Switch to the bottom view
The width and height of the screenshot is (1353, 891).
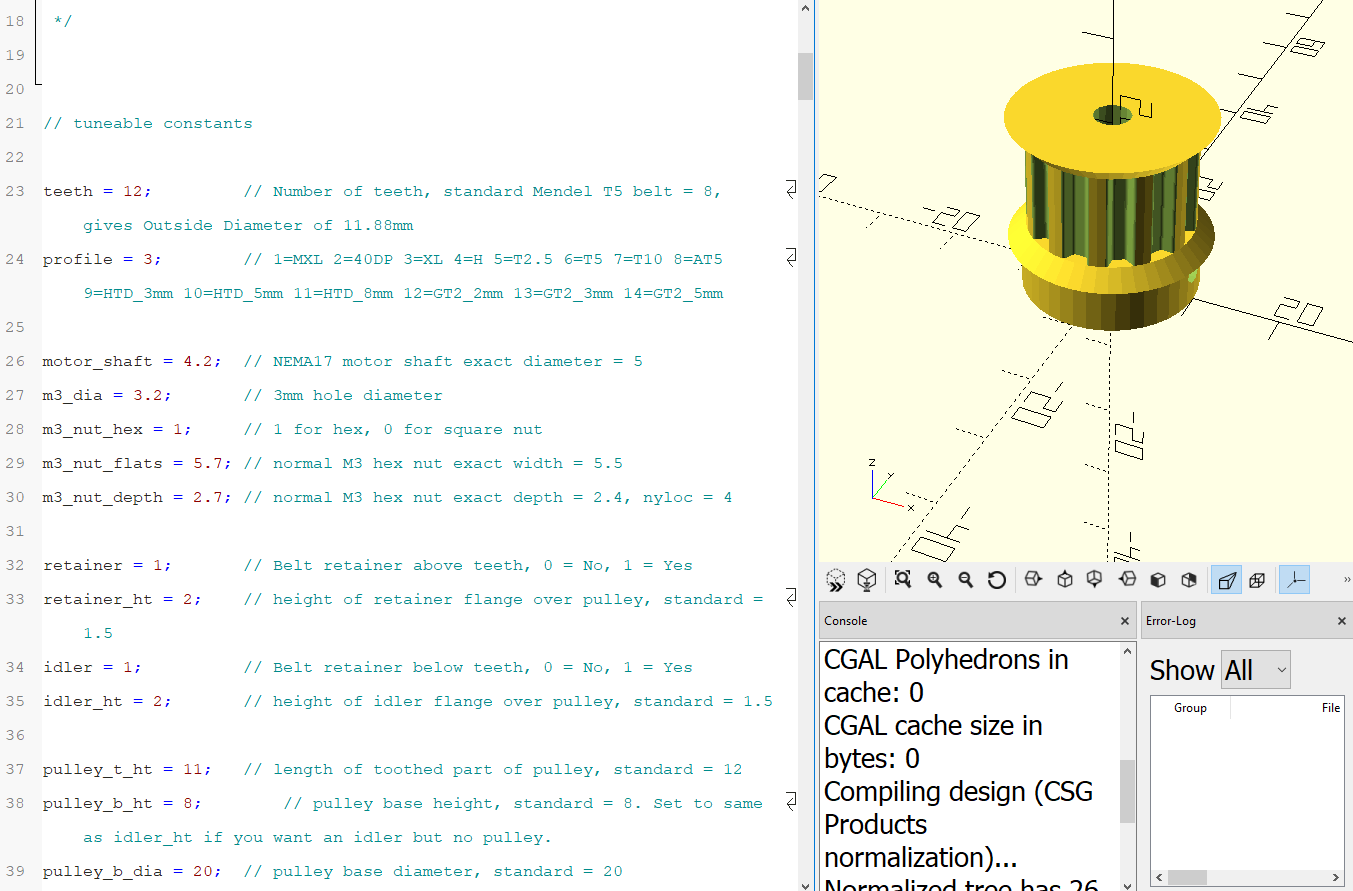tap(1096, 579)
